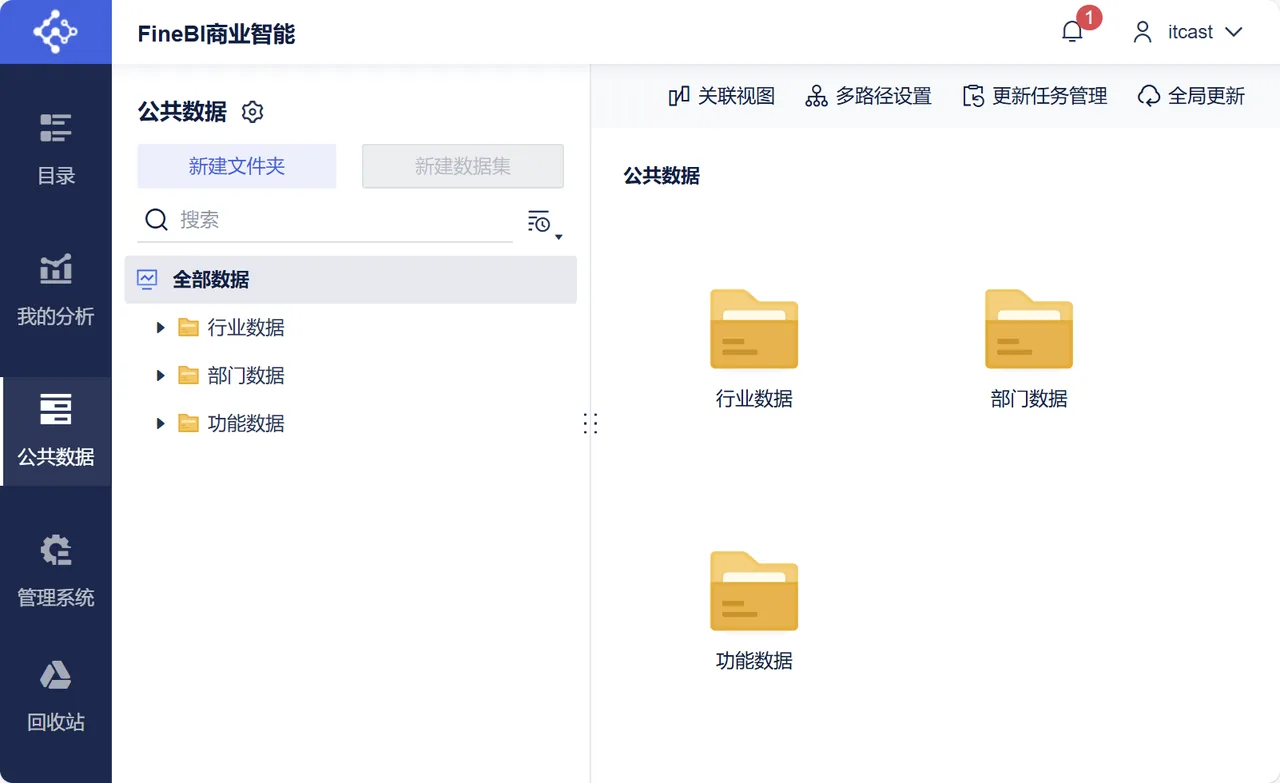Expand the 功能数据 tree node
Screen dimensions: 1280x783
tap(160, 424)
